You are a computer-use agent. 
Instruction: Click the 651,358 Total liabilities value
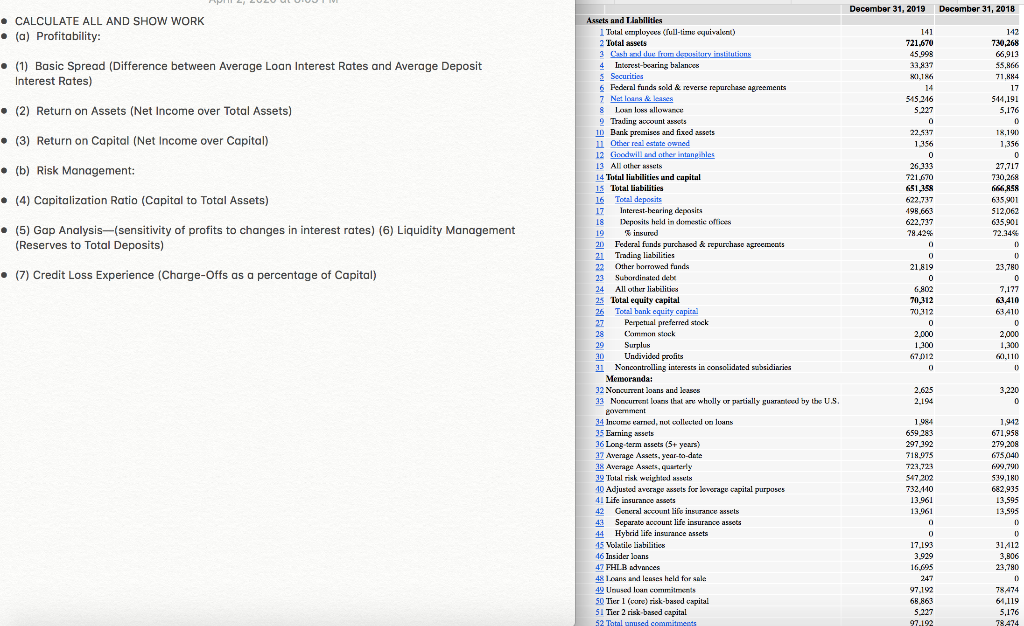click(920, 188)
